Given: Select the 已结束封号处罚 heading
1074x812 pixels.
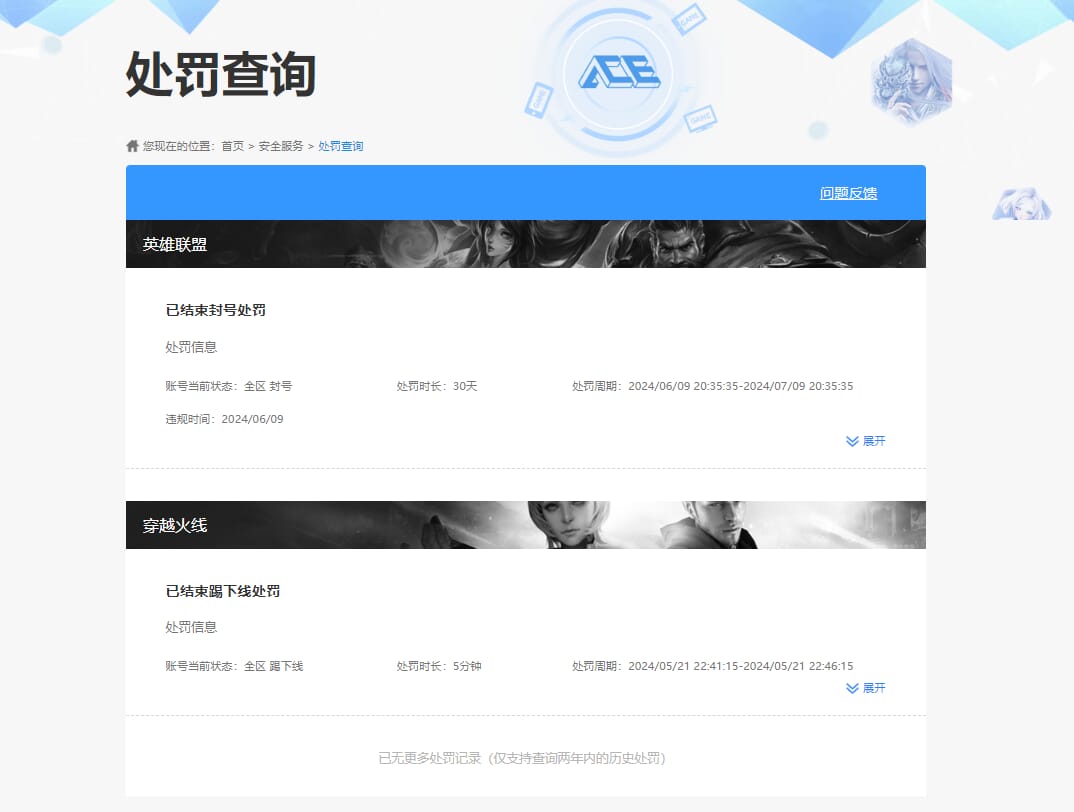Looking at the screenshot, I should [216, 310].
